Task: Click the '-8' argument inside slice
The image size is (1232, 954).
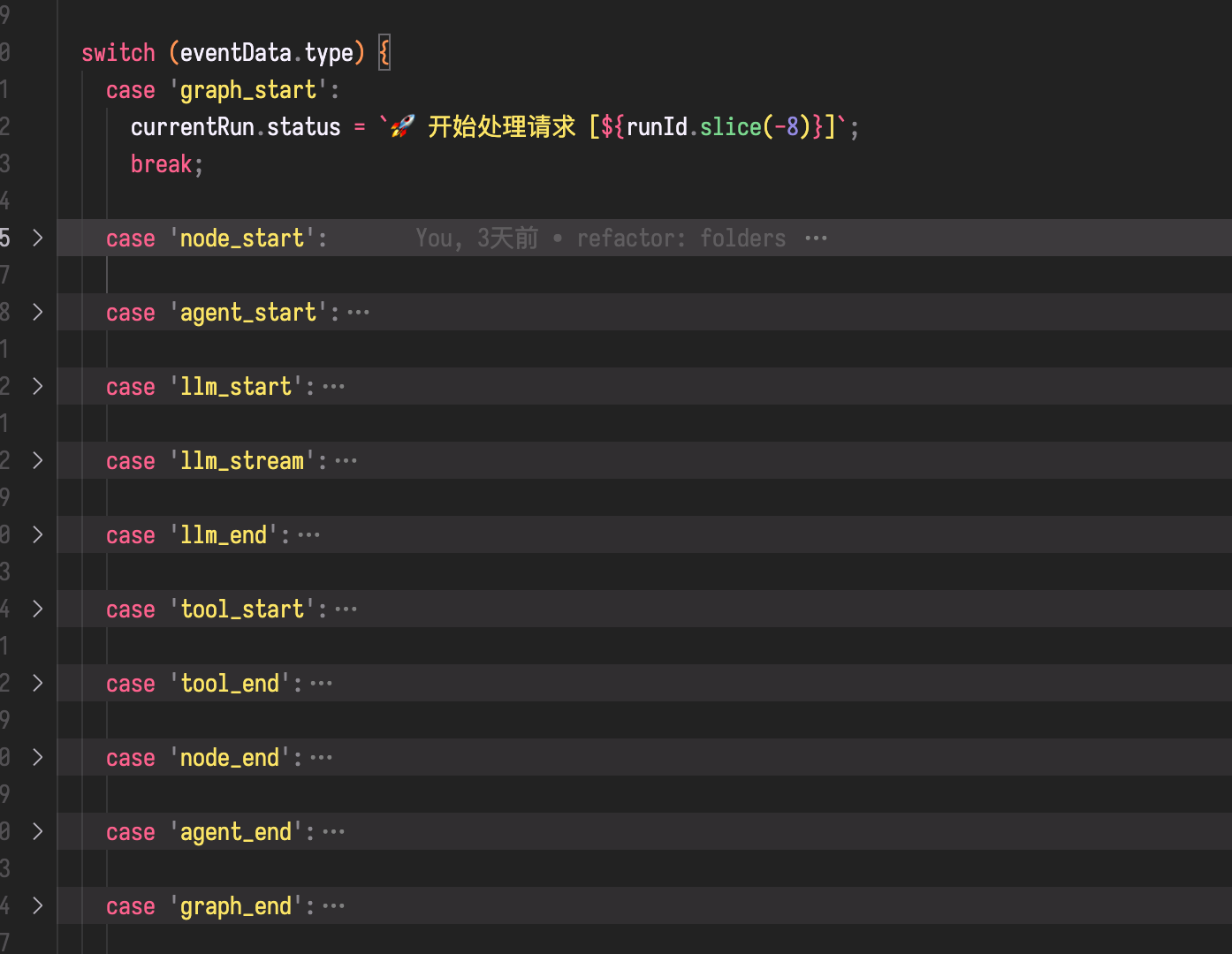Action: pyautogui.click(x=787, y=127)
